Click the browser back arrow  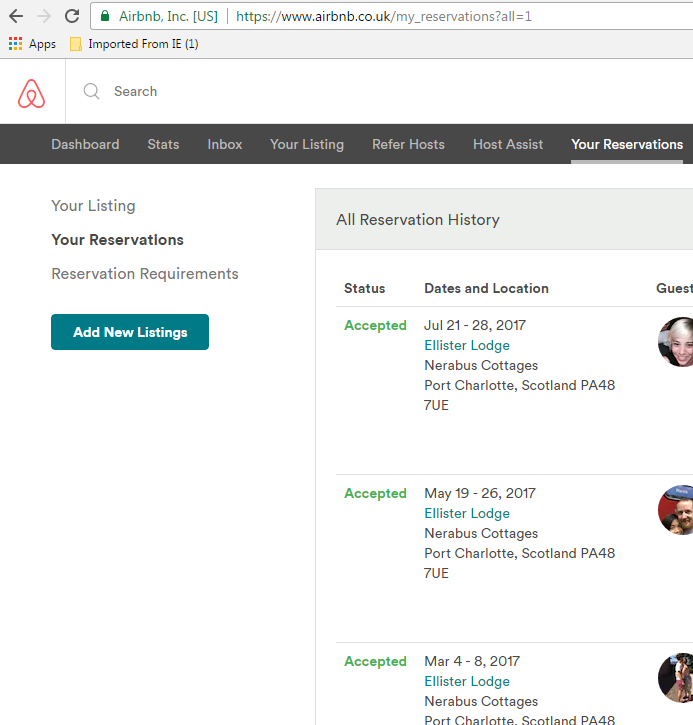tap(16, 16)
